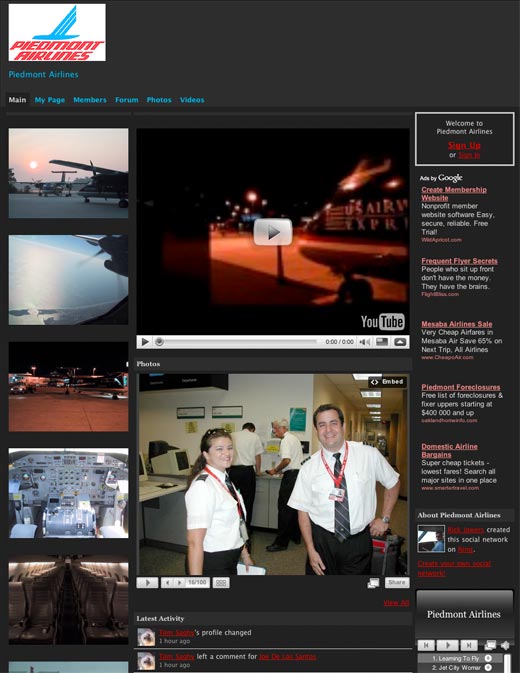The image size is (520, 673).
Task: Open the Piedmont Foreclosures ad
Action: coord(461,387)
